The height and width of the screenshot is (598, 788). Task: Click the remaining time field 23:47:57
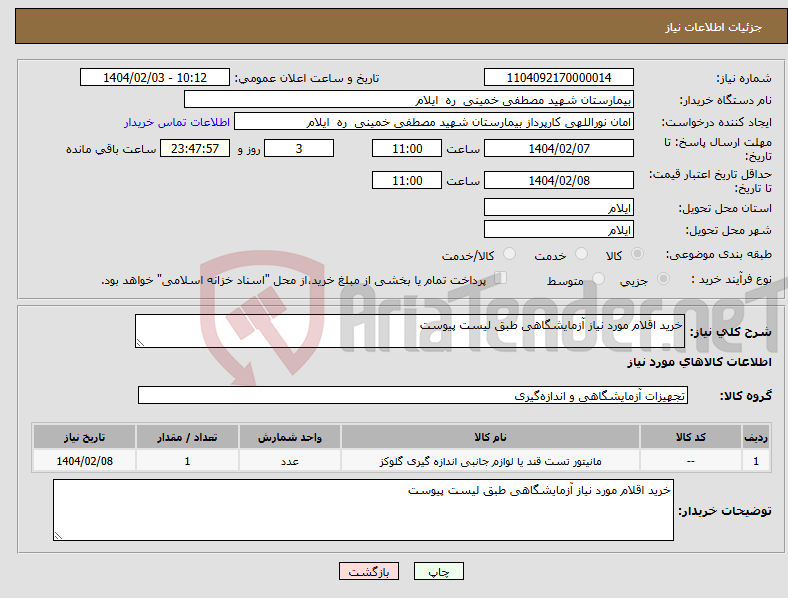pyautogui.click(x=195, y=148)
